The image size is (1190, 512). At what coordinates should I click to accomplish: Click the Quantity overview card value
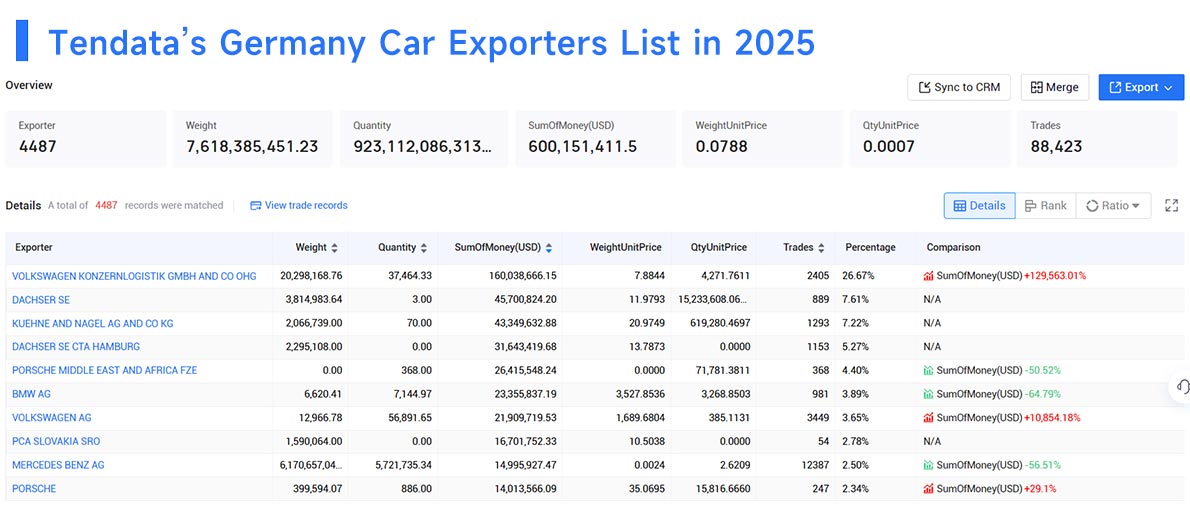pos(422,146)
